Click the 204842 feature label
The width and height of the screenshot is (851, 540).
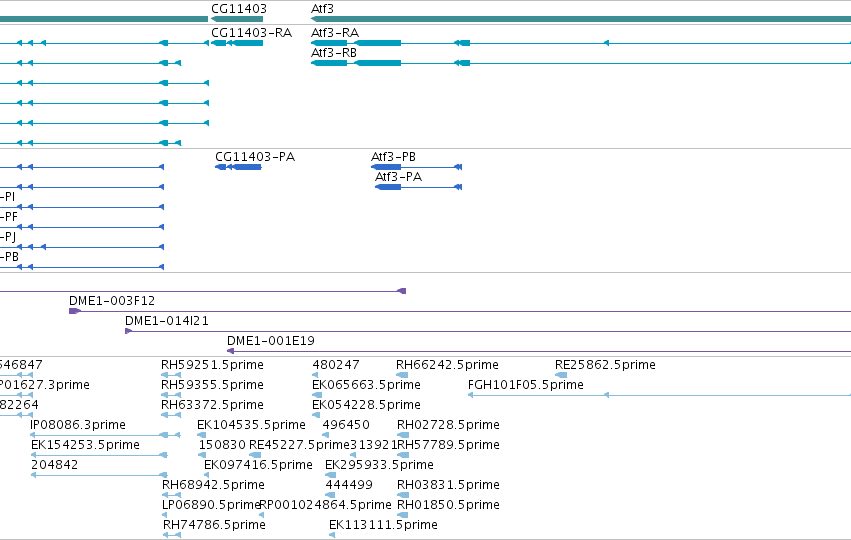pos(54,465)
